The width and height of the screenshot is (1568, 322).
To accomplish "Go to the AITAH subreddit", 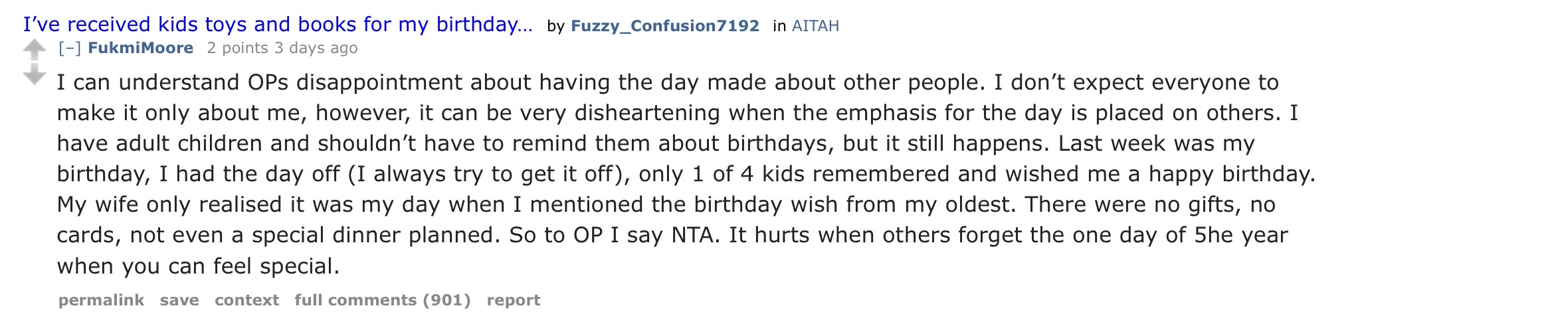I will (x=815, y=26).
